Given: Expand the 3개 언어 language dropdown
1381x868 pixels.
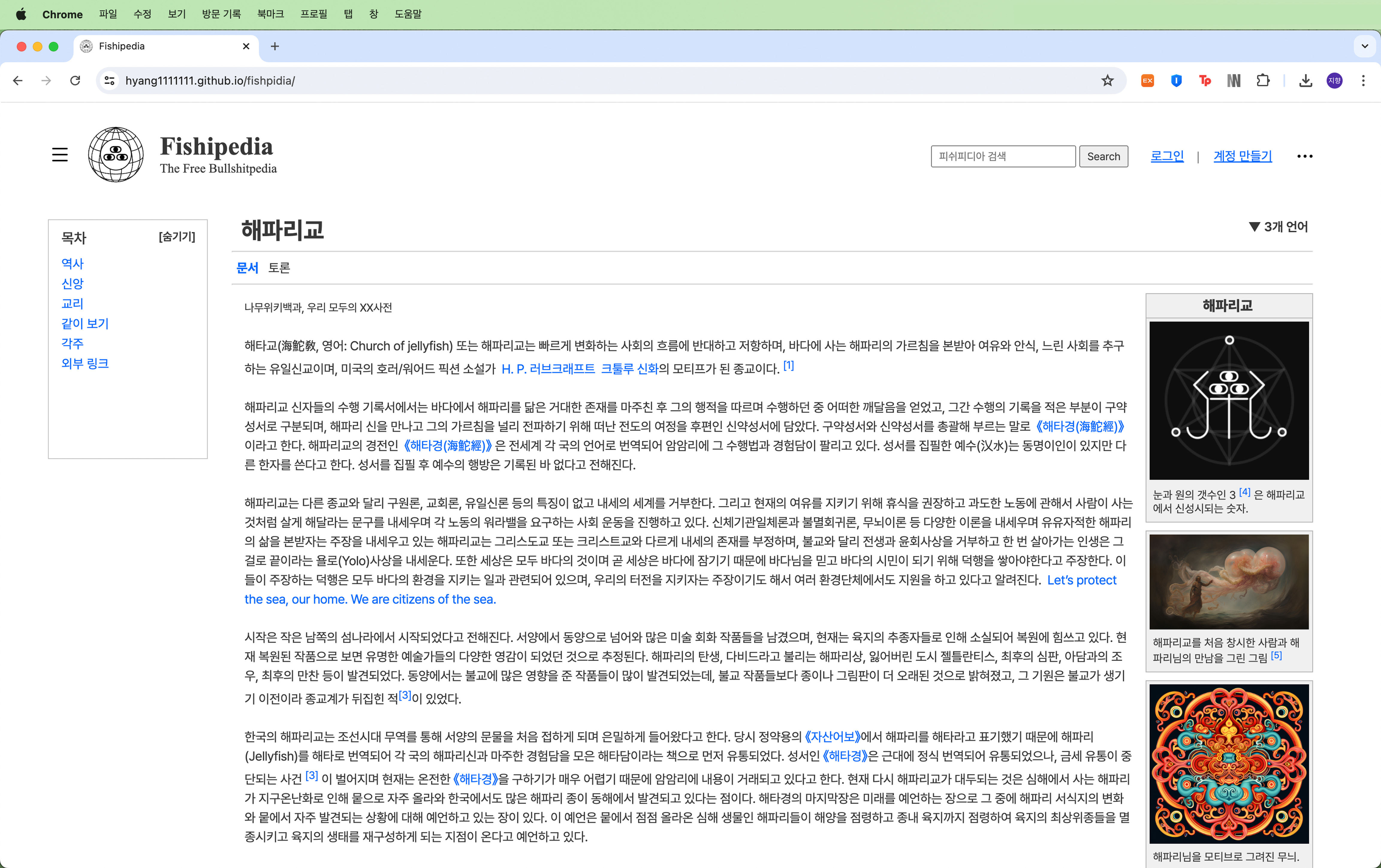Looking at the screenshot, I should point(1279,227).
